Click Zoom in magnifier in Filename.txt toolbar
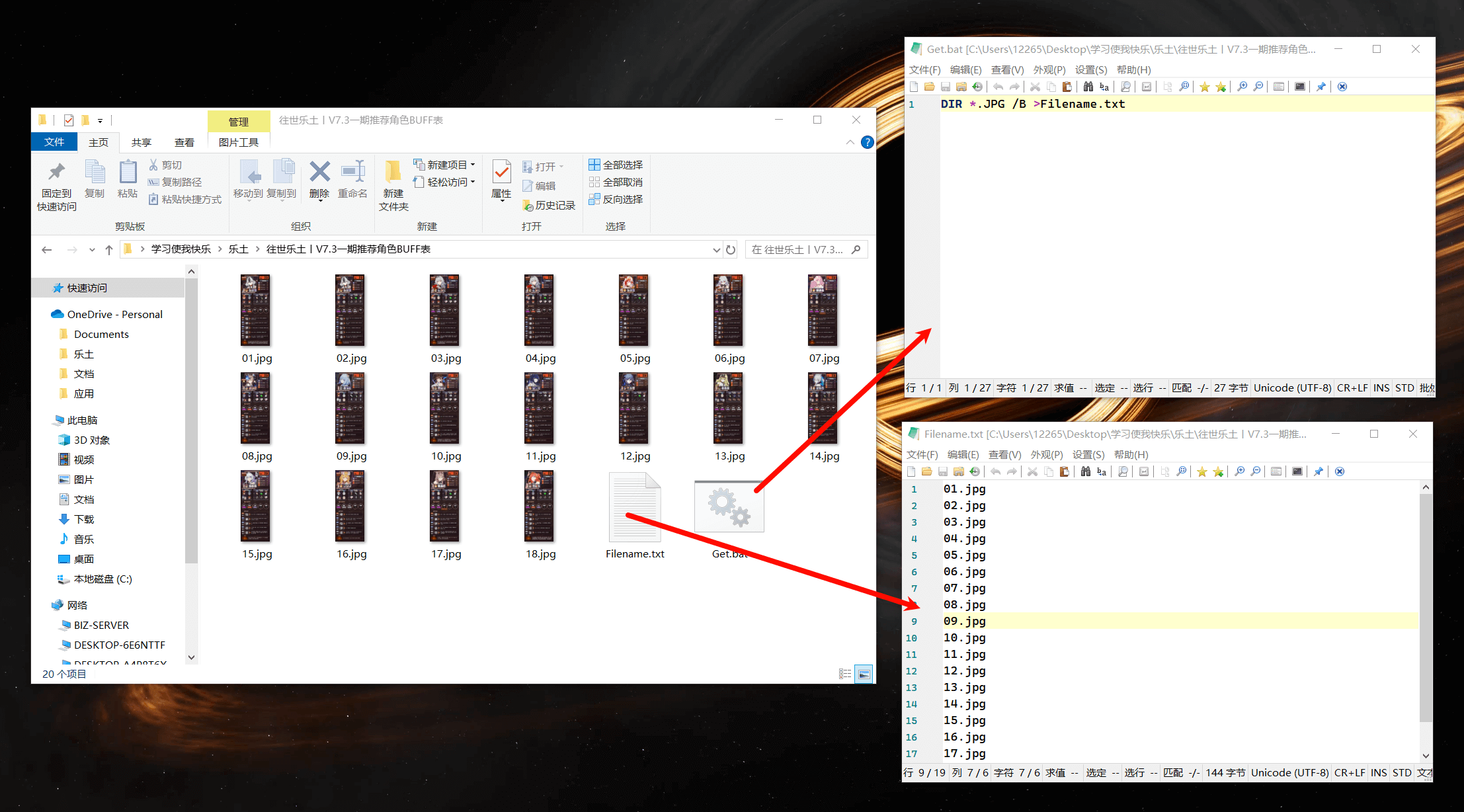Screen dimensions: 1464x812 click(x=1239, y=471)
